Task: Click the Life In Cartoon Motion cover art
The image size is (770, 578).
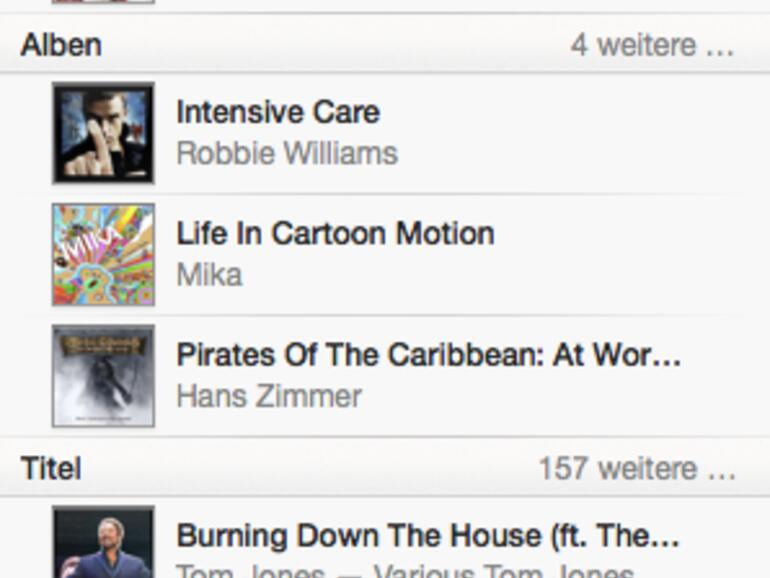Action: 103,254
